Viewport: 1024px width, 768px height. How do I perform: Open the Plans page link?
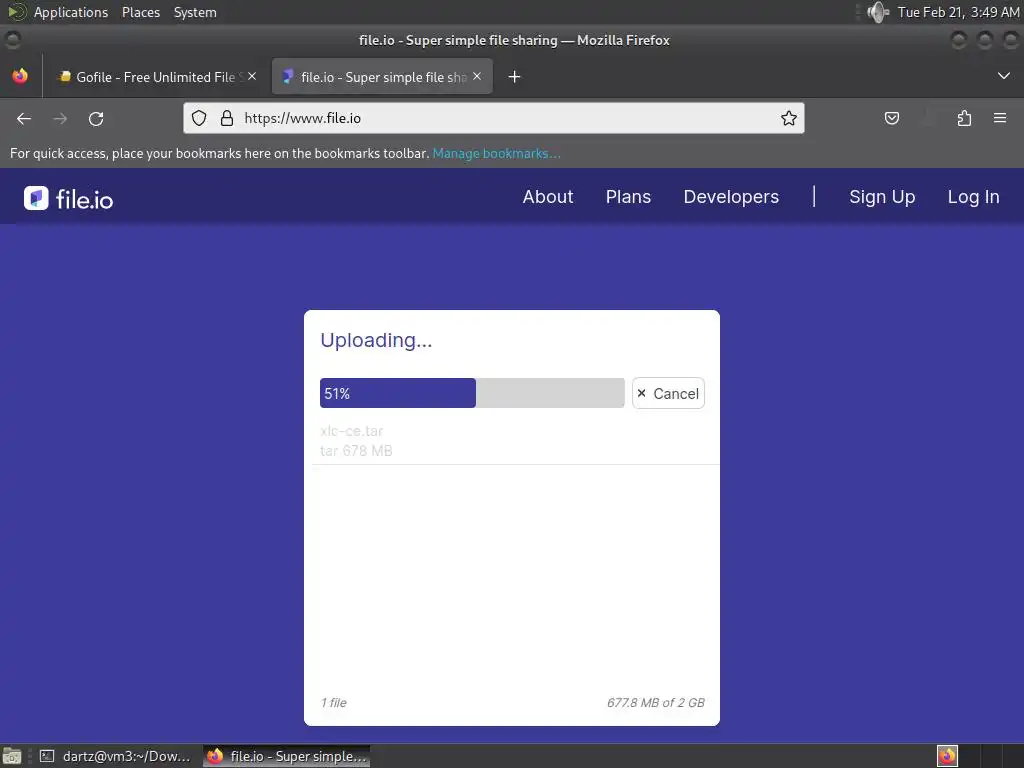click(628, 197)
